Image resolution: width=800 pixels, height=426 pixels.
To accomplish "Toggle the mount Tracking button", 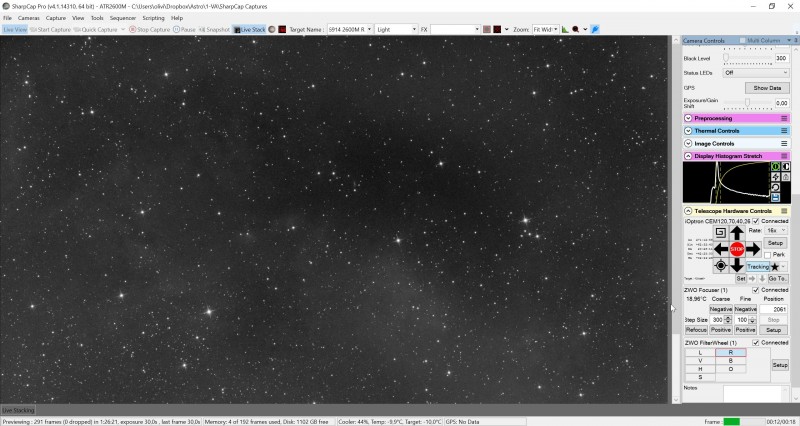I will [758, 267].
